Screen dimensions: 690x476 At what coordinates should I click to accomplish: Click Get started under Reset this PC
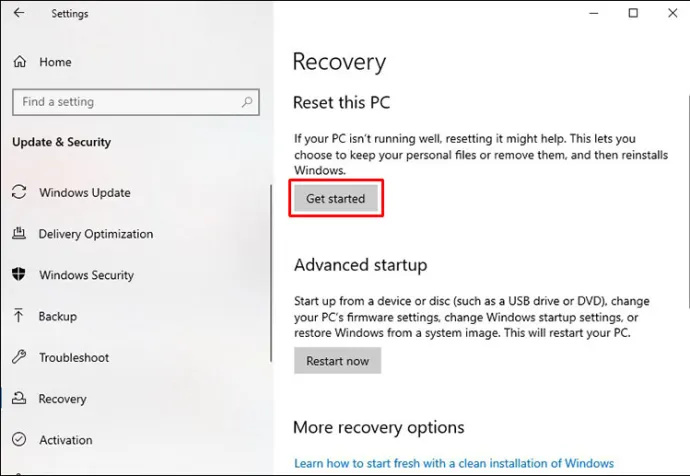336,198
